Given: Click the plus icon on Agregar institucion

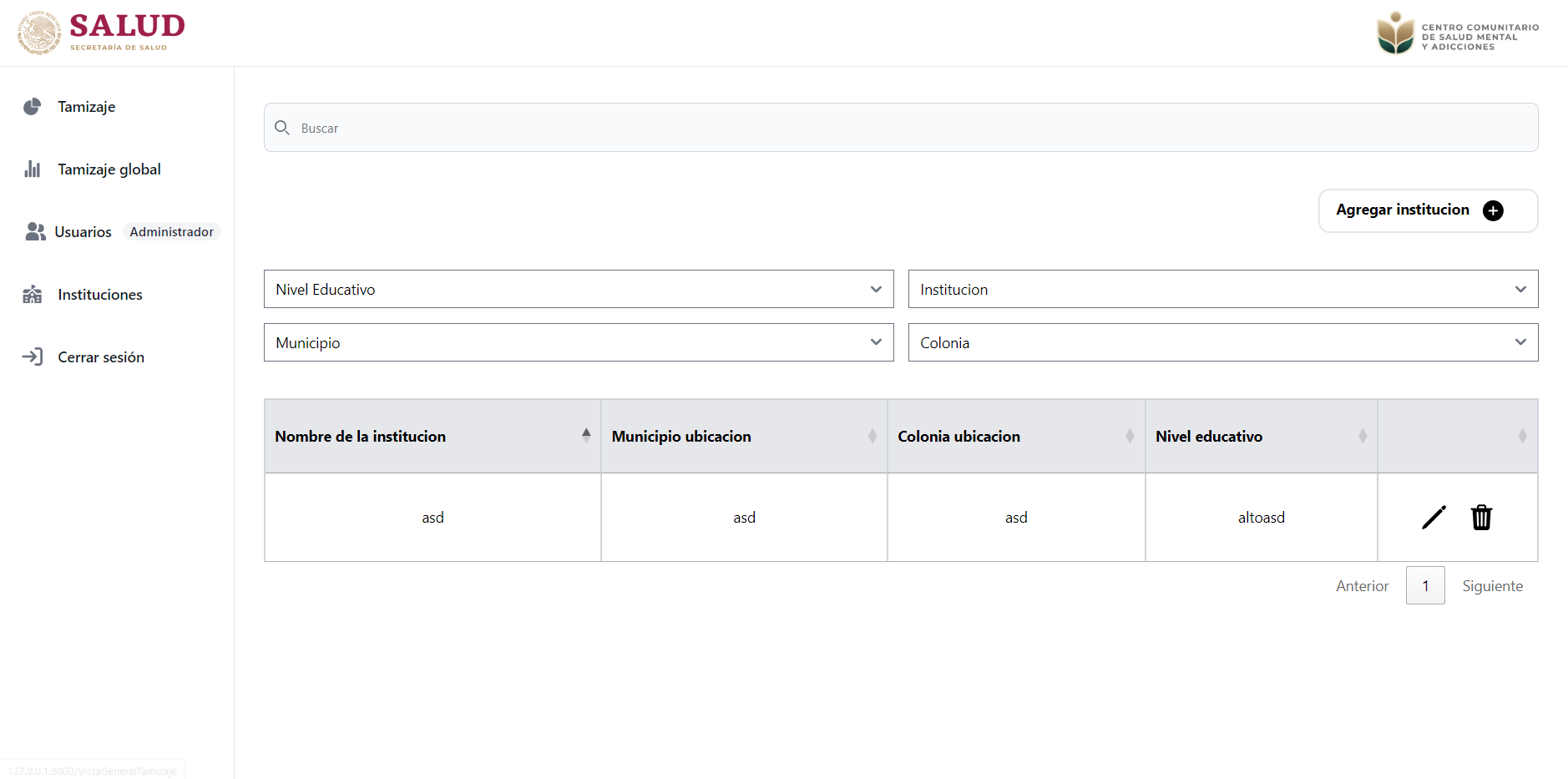Looking at the screenshot, I should (x=1493, y=210).
